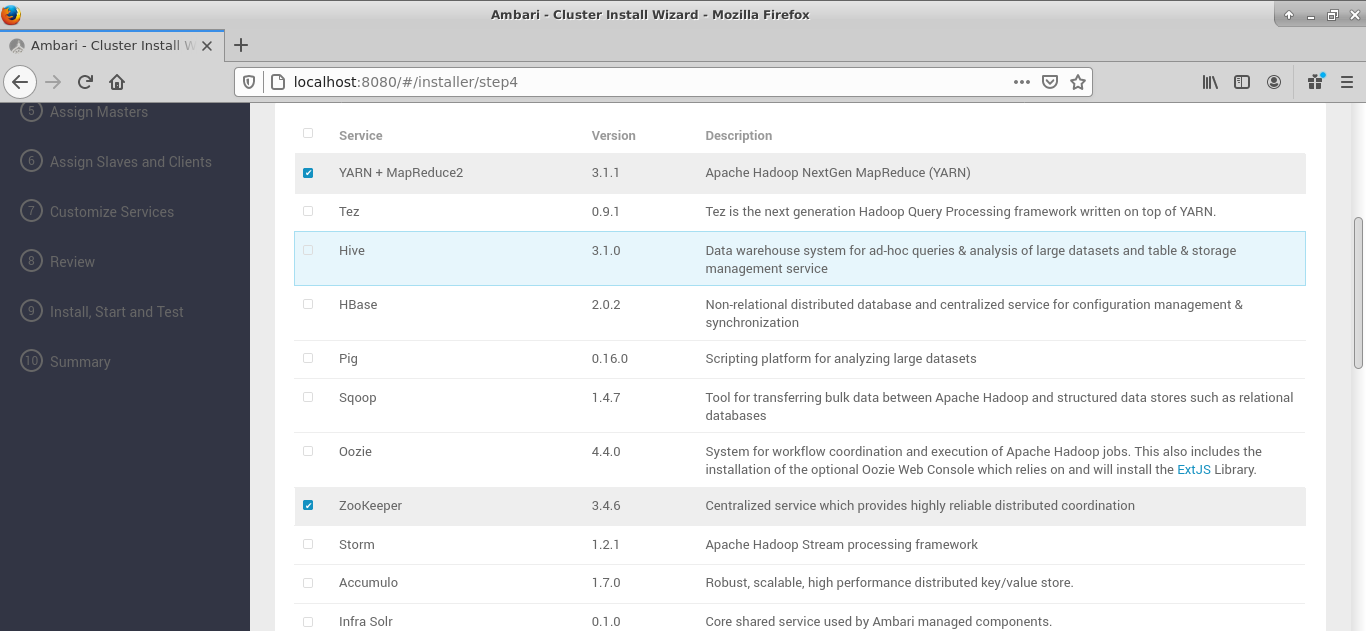Go to the Firefox home page
The width and height of the screenshot is (1366, 631).
click(117, 82)
